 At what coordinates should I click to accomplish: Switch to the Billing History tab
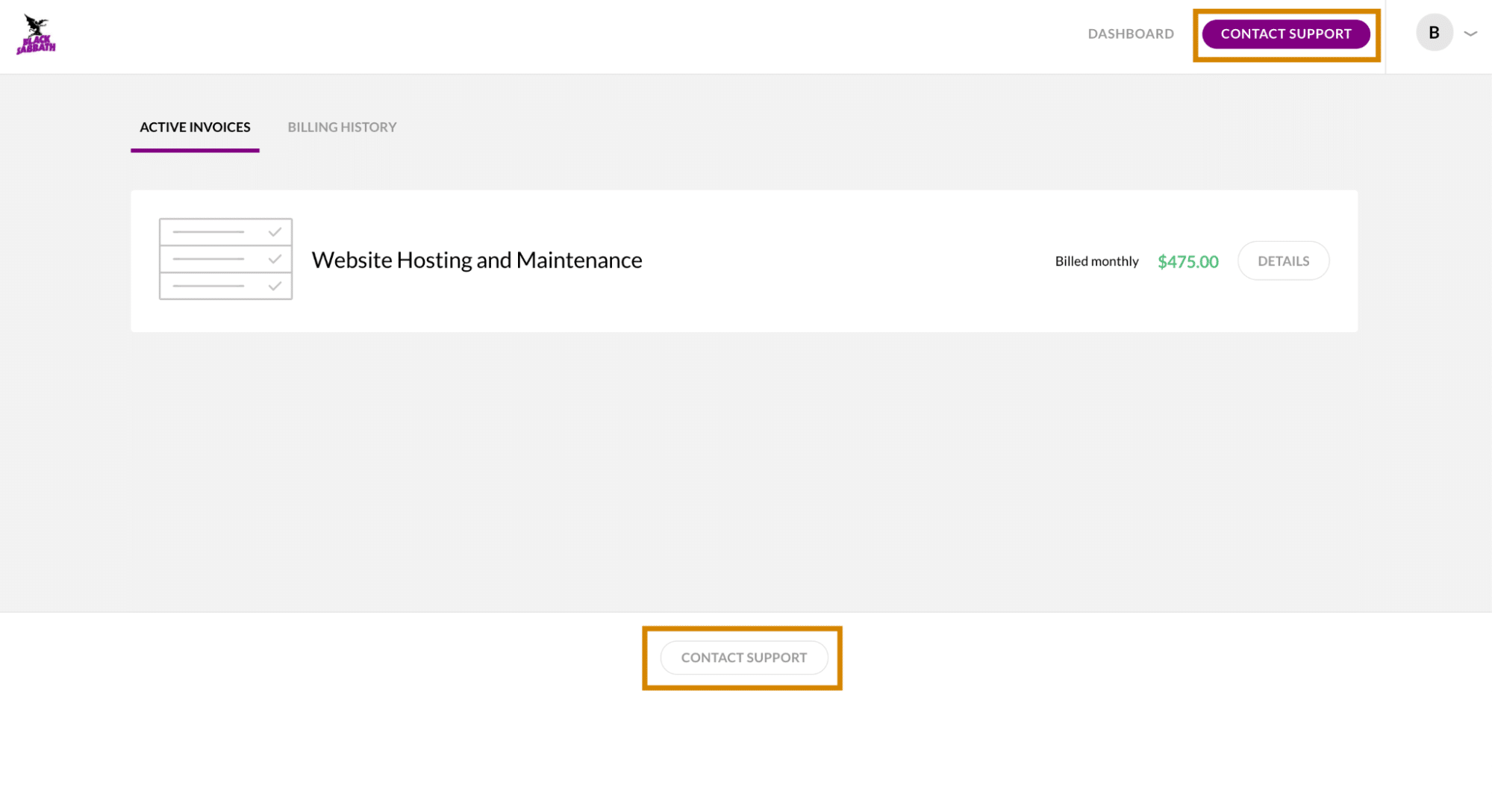(x=342, y=127)
